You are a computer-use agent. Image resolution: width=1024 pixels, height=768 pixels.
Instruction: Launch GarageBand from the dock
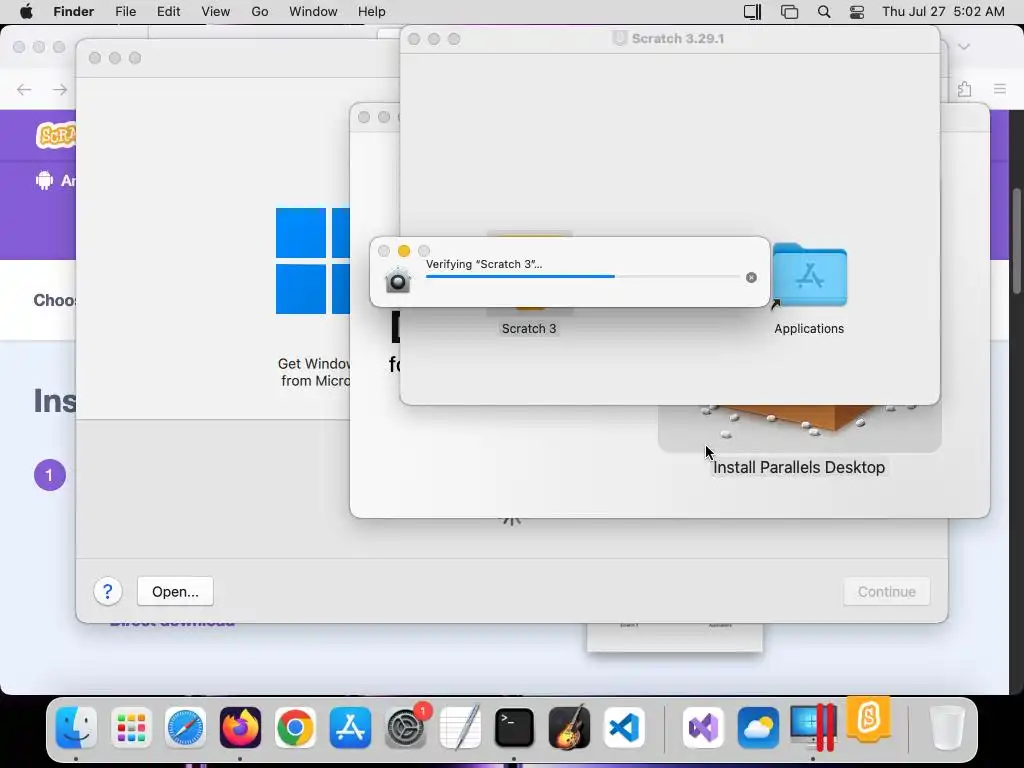pyautogui.click(x=569, y=727)
